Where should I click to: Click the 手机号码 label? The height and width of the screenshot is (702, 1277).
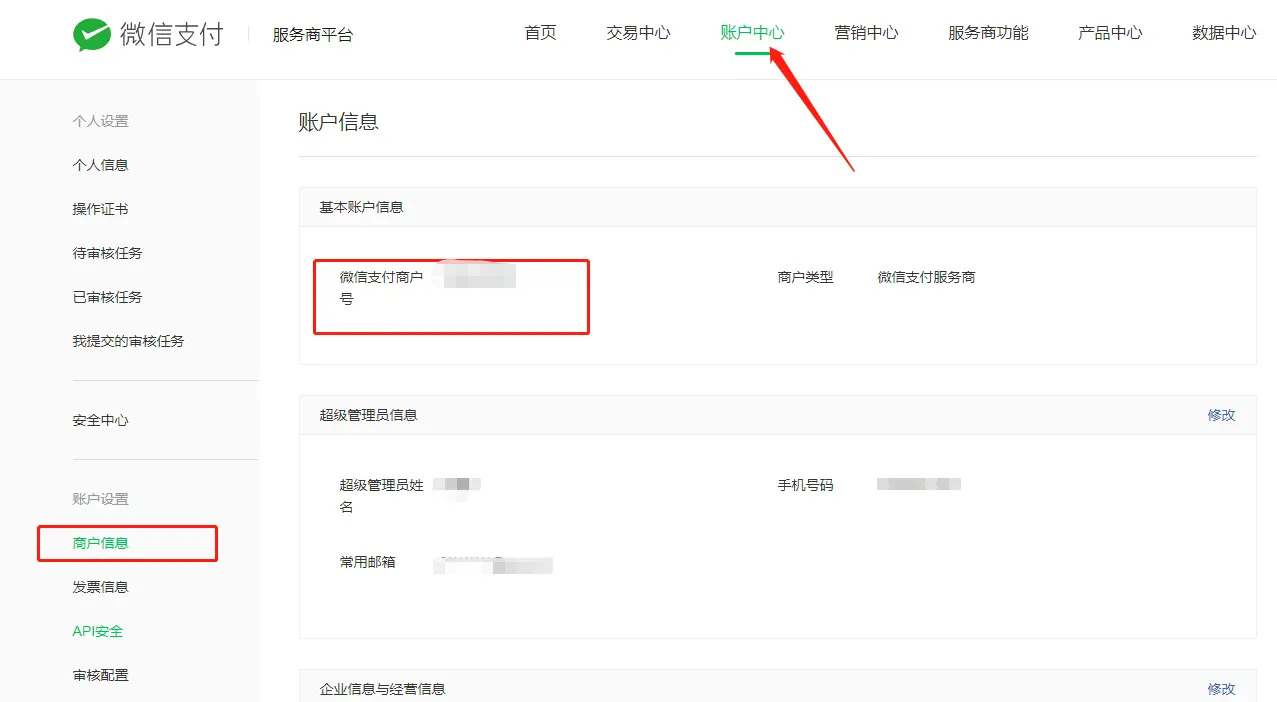805,485
